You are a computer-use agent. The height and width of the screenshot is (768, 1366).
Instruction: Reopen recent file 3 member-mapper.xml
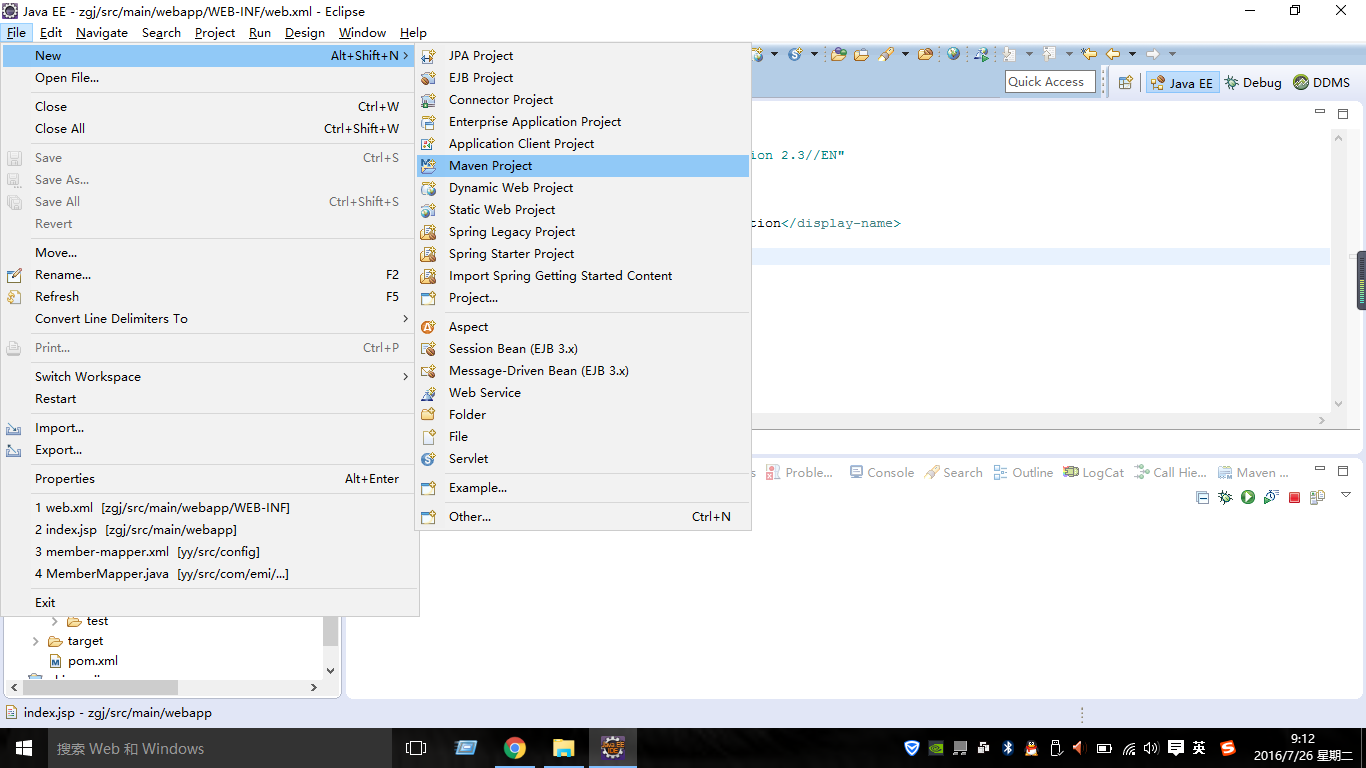tap(209, 552)
